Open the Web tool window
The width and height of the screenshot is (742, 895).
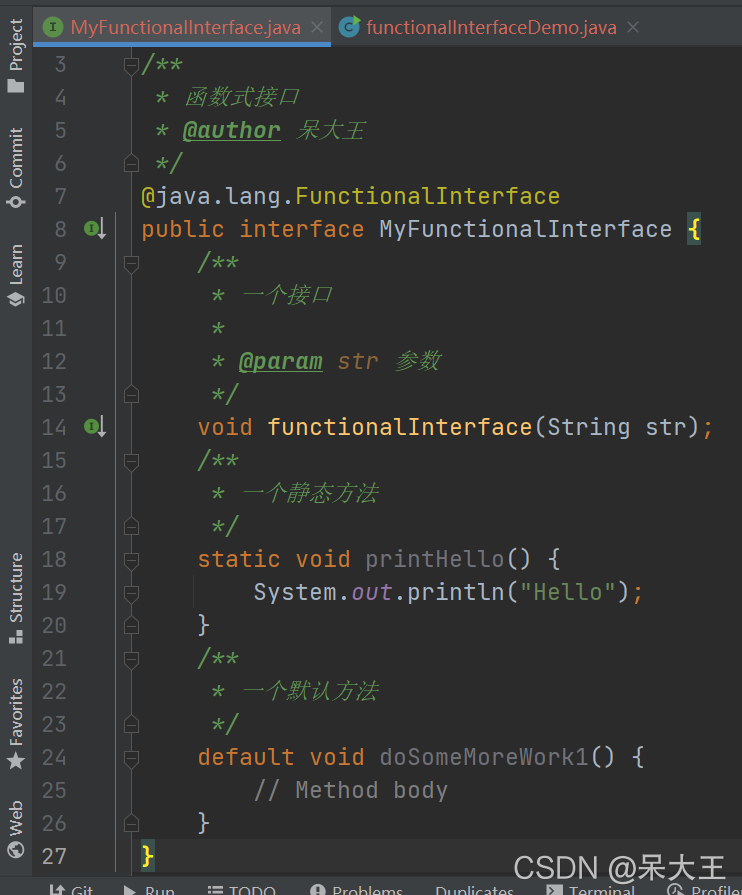(16, 829)
